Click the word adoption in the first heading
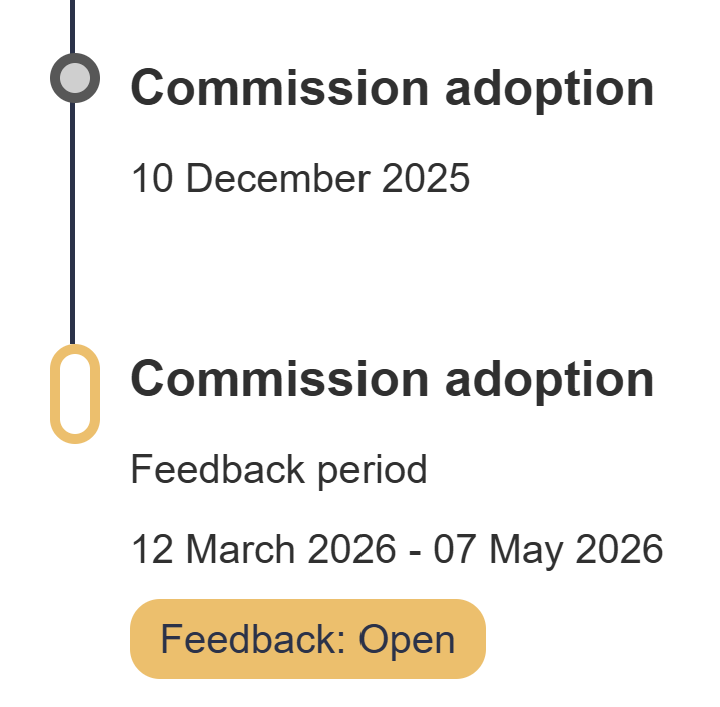The width and height of the screenshot is (720, 707). [x=549, y=90]
